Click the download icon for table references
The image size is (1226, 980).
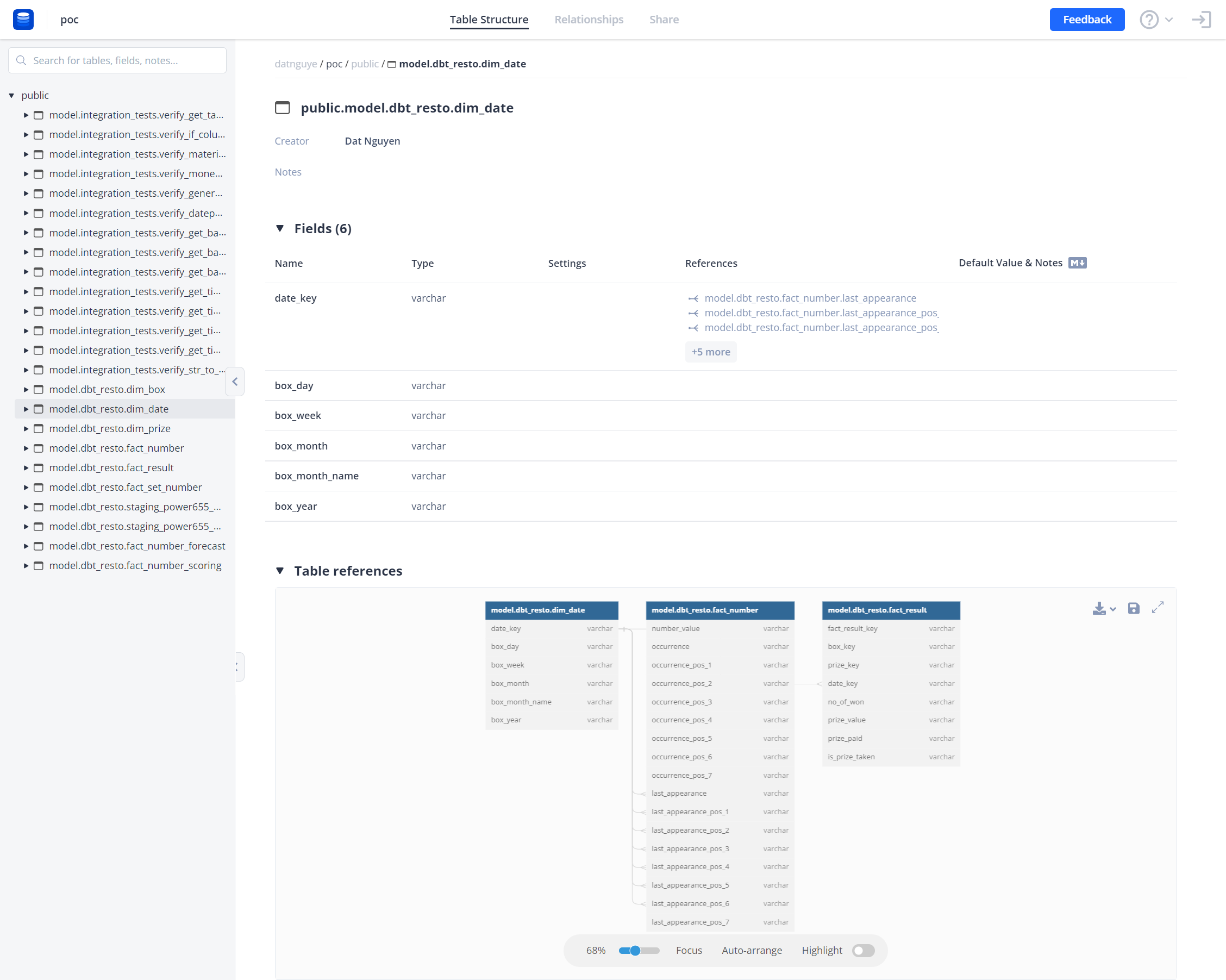1099,609
